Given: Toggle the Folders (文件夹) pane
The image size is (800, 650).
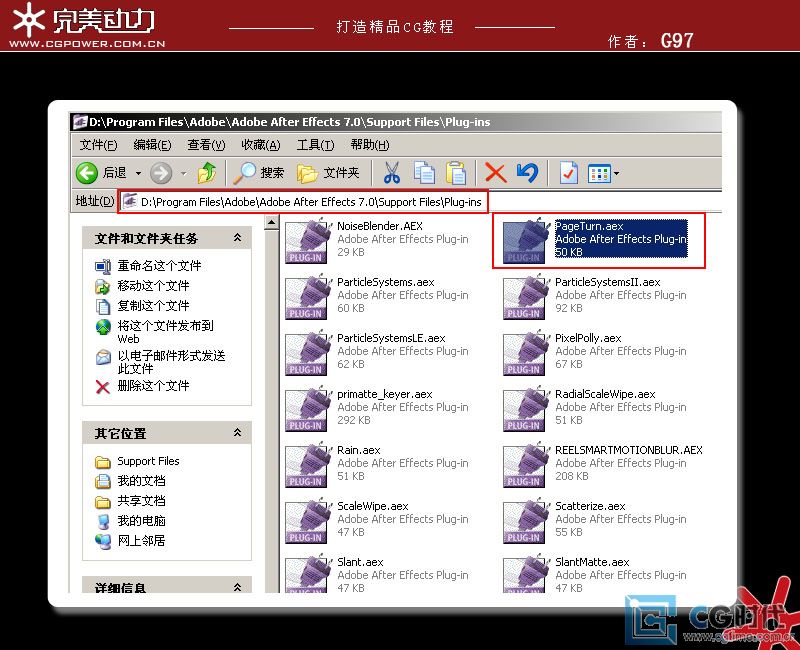Looking at the screenshot, I should coord(328,173).
